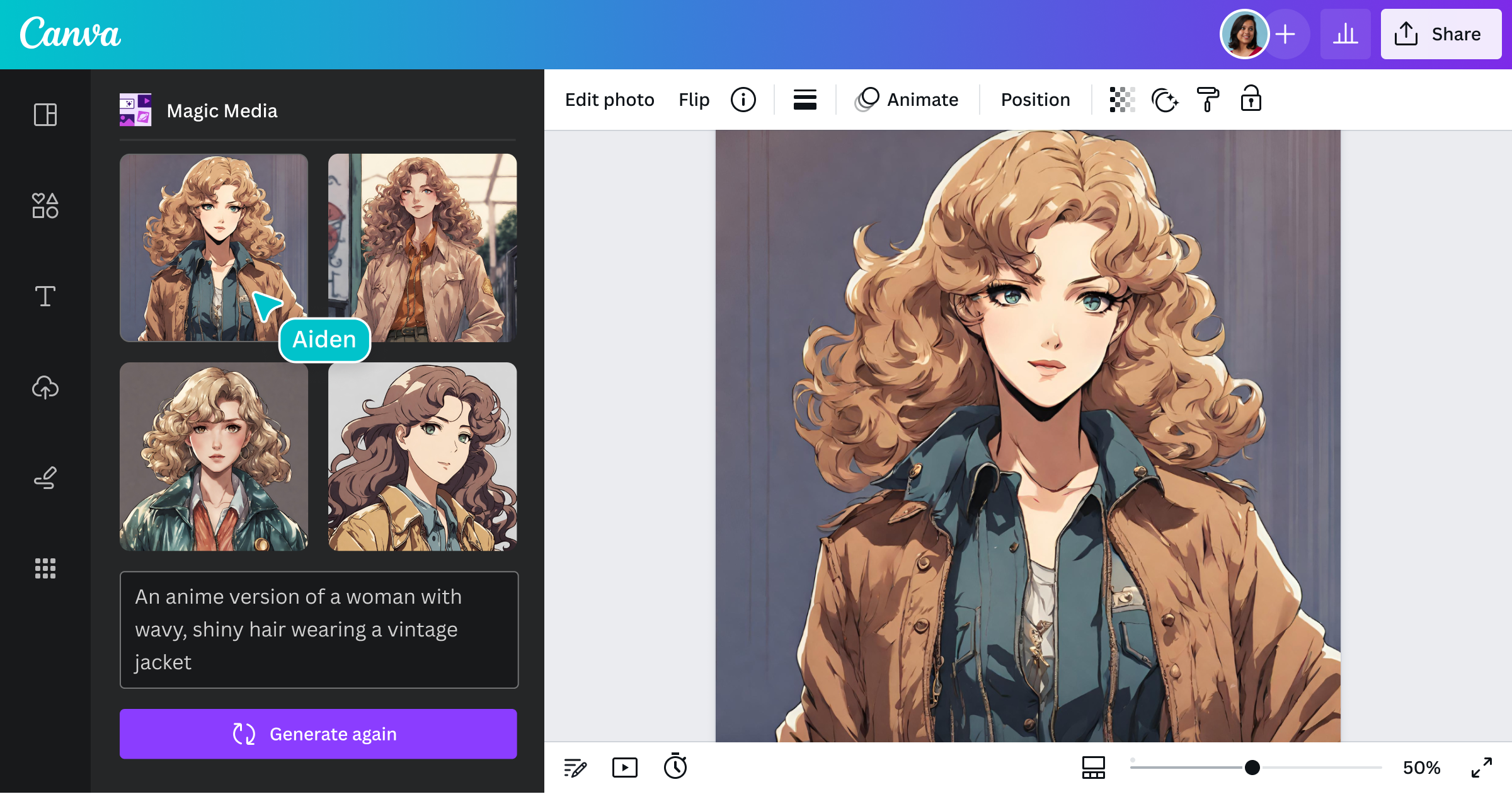Image resolution: width=1512 pixels, height=794 pixels.
Task: Click the Position menu item
Action: tap(1034, 99)
